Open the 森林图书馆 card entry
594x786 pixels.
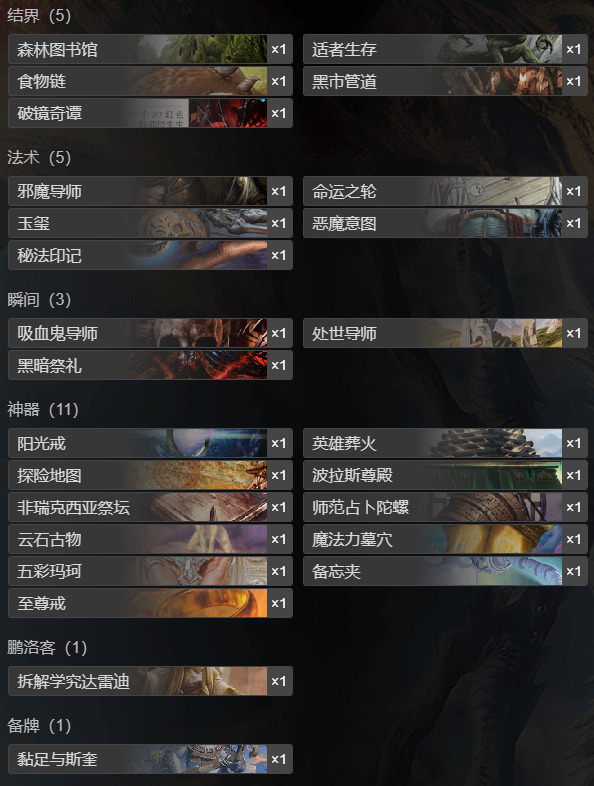pos(150,49)
